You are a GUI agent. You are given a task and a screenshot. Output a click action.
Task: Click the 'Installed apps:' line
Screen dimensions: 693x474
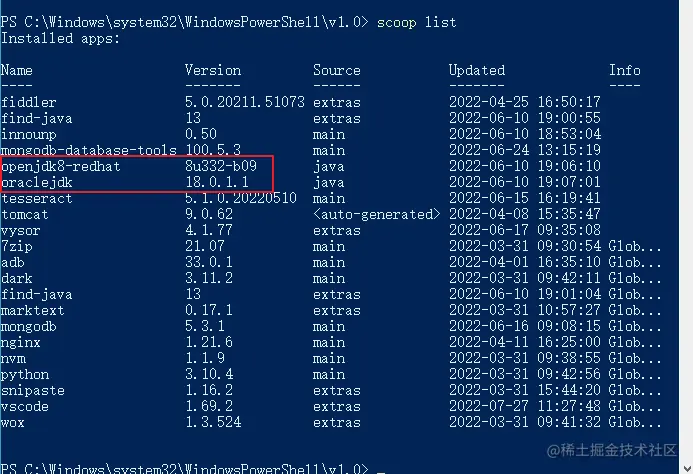(x=60, y=38)
